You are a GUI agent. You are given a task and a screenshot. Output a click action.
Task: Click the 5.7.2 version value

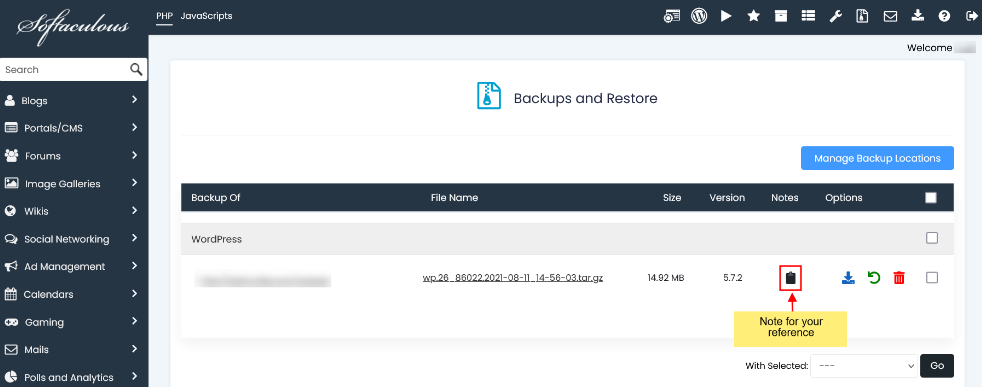[x=733, y=277]
